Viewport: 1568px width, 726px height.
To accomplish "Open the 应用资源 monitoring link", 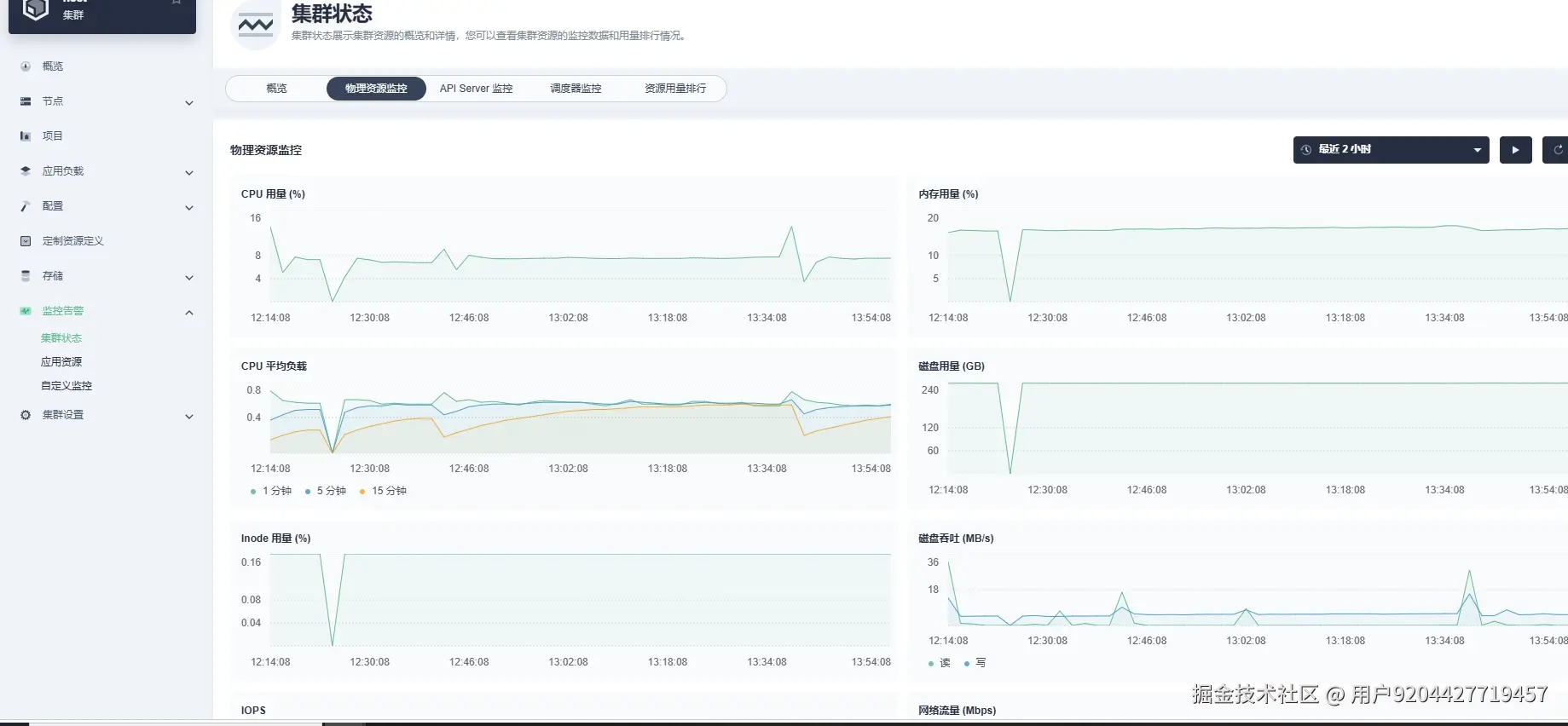I will point(61,362).
